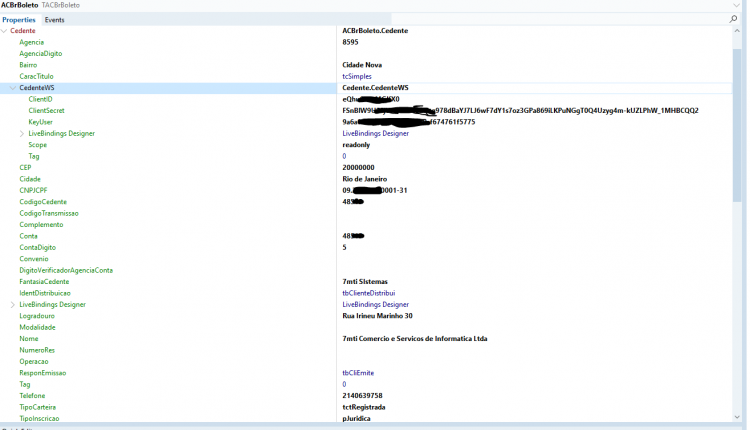
Task: Click the Cedente.CedenteWS value text
Action: (375, 88)
